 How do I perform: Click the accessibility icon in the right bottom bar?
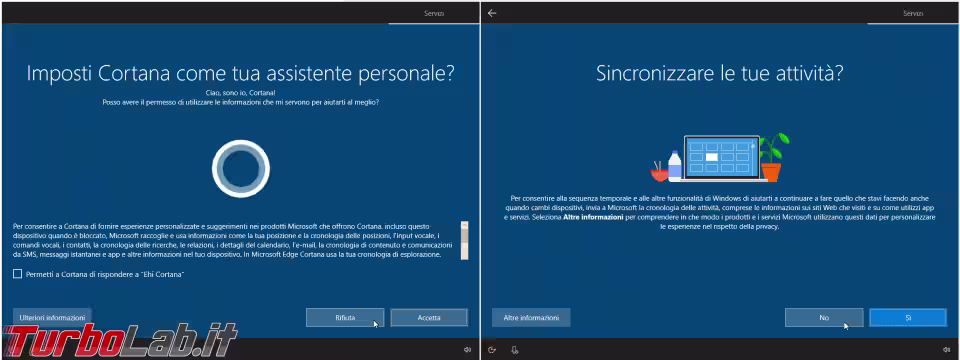pos(493,350)
